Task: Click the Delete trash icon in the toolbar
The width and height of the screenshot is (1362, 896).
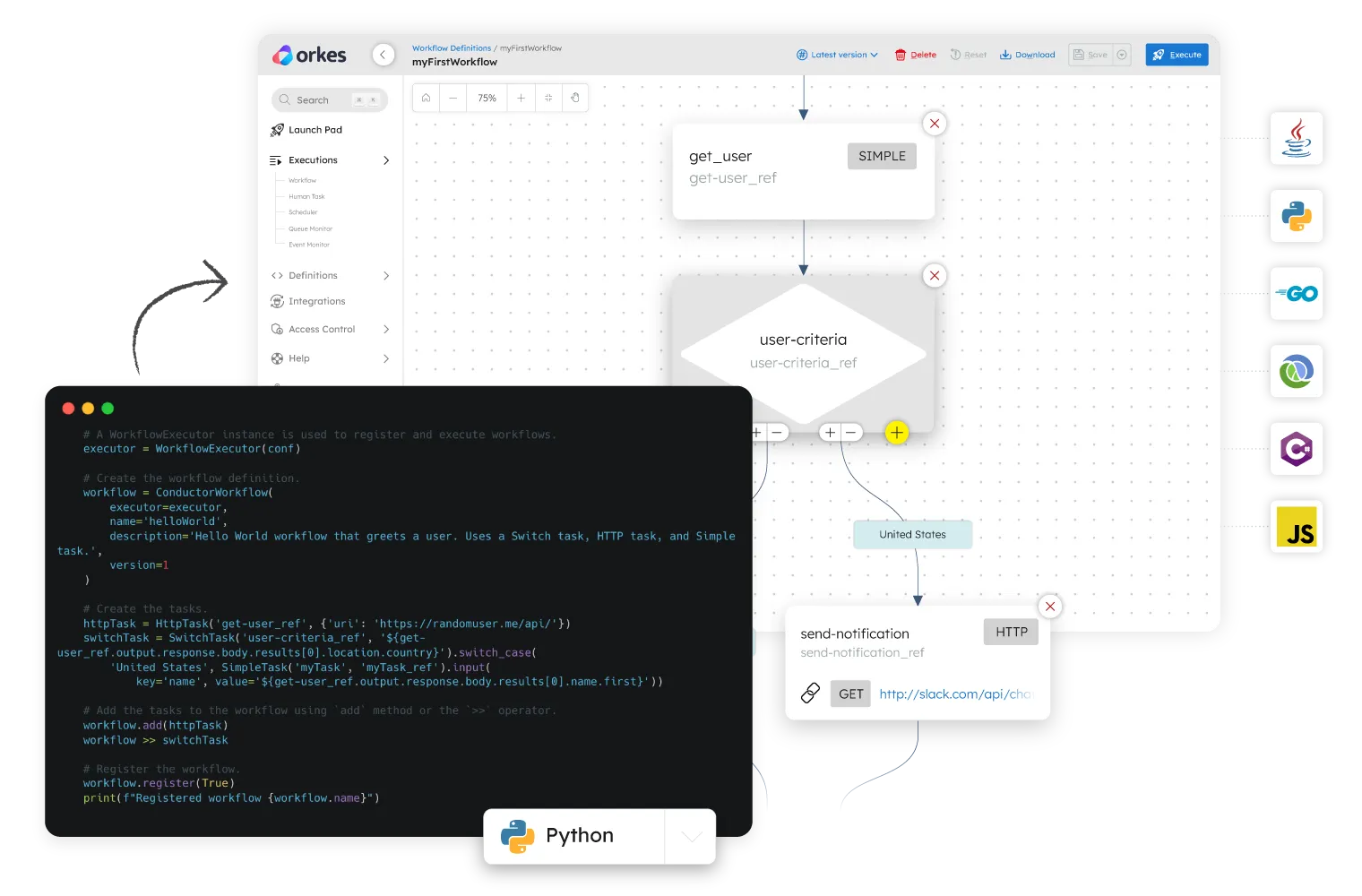Action: [901, 55]
